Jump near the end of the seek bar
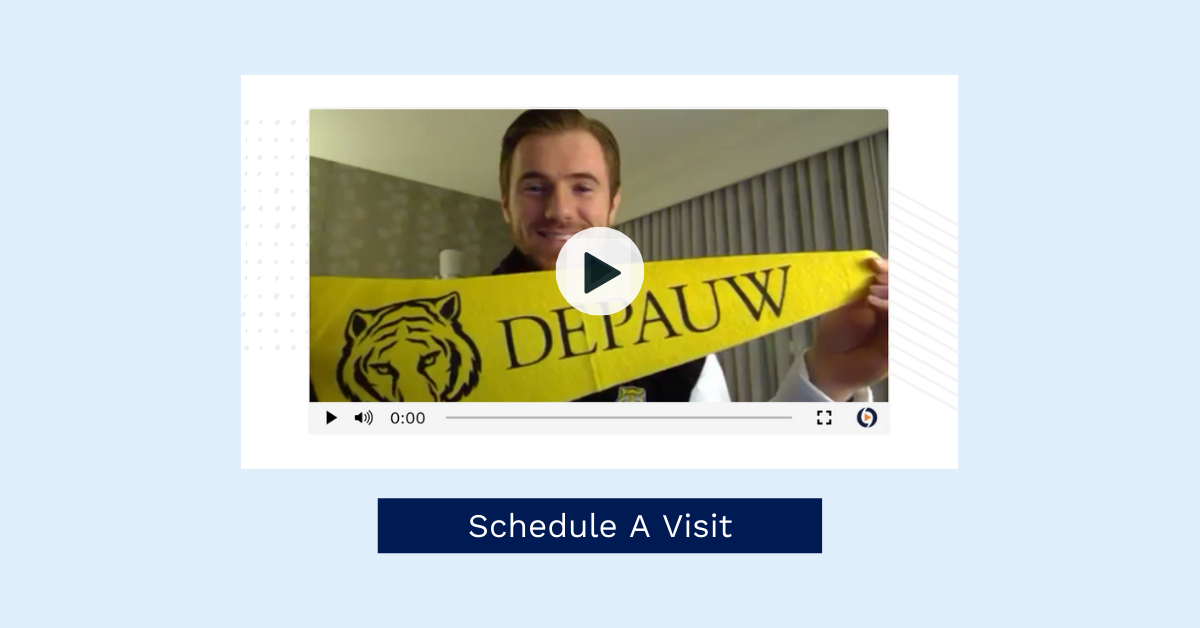1200x628 pixels. click(788, 418)
